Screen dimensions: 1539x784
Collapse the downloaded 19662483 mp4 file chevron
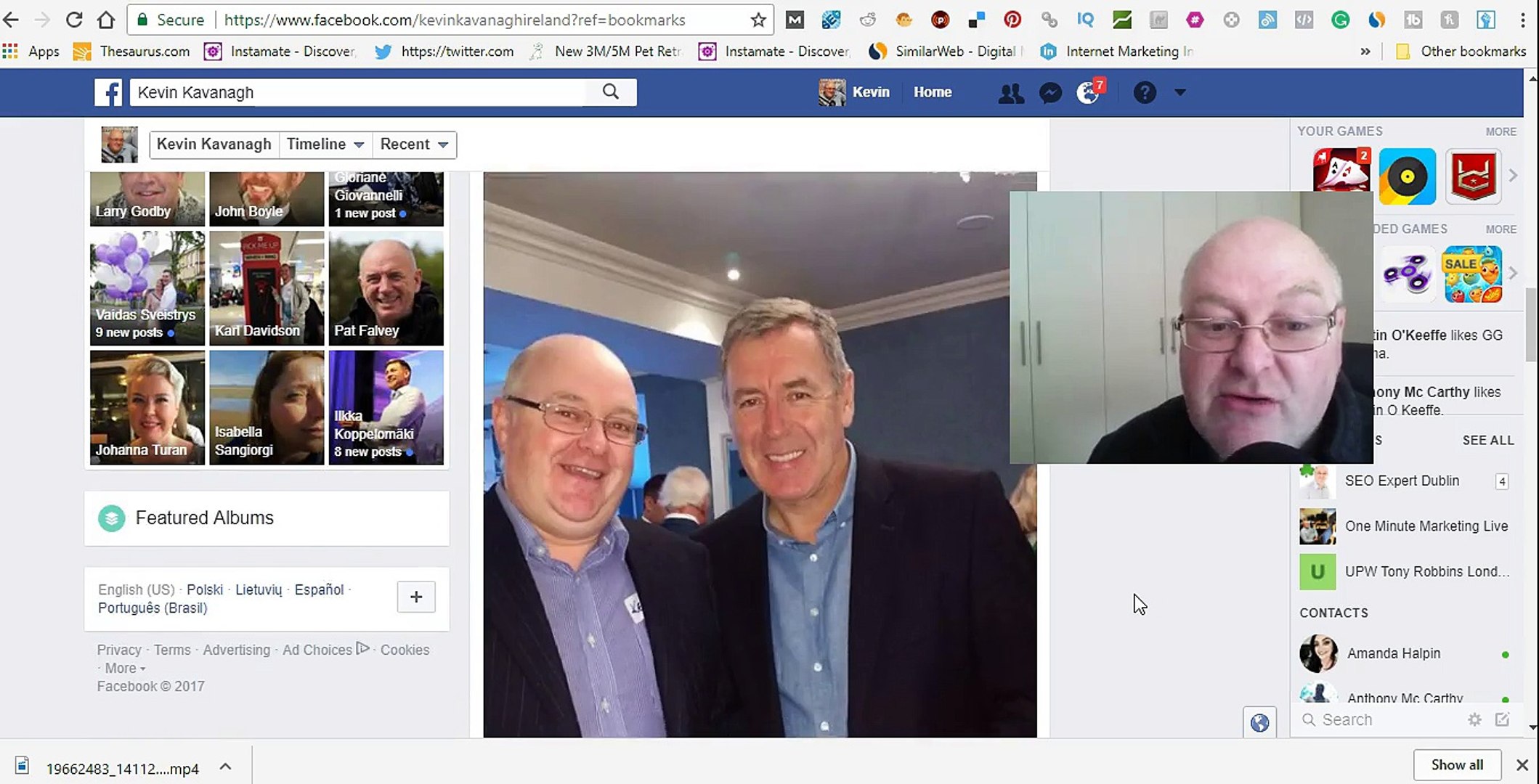225,765
